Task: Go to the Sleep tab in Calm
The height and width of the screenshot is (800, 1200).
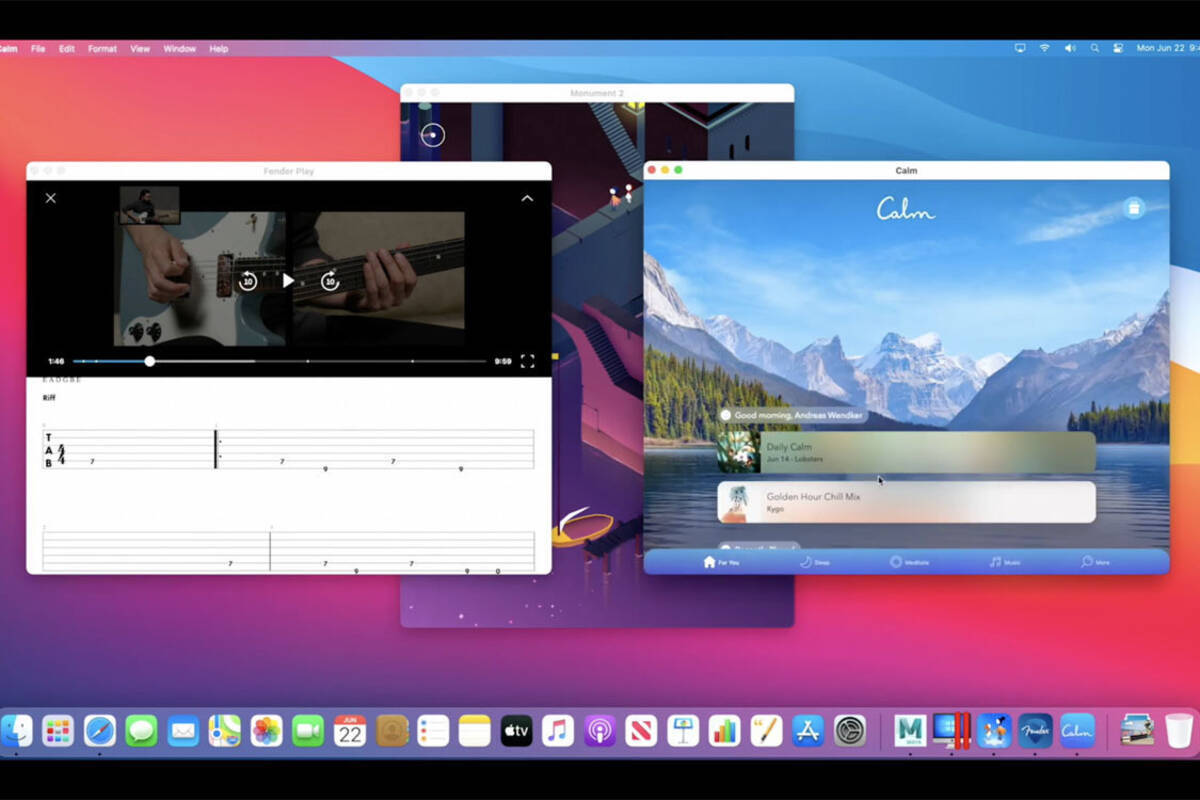Action: (815, 562)
